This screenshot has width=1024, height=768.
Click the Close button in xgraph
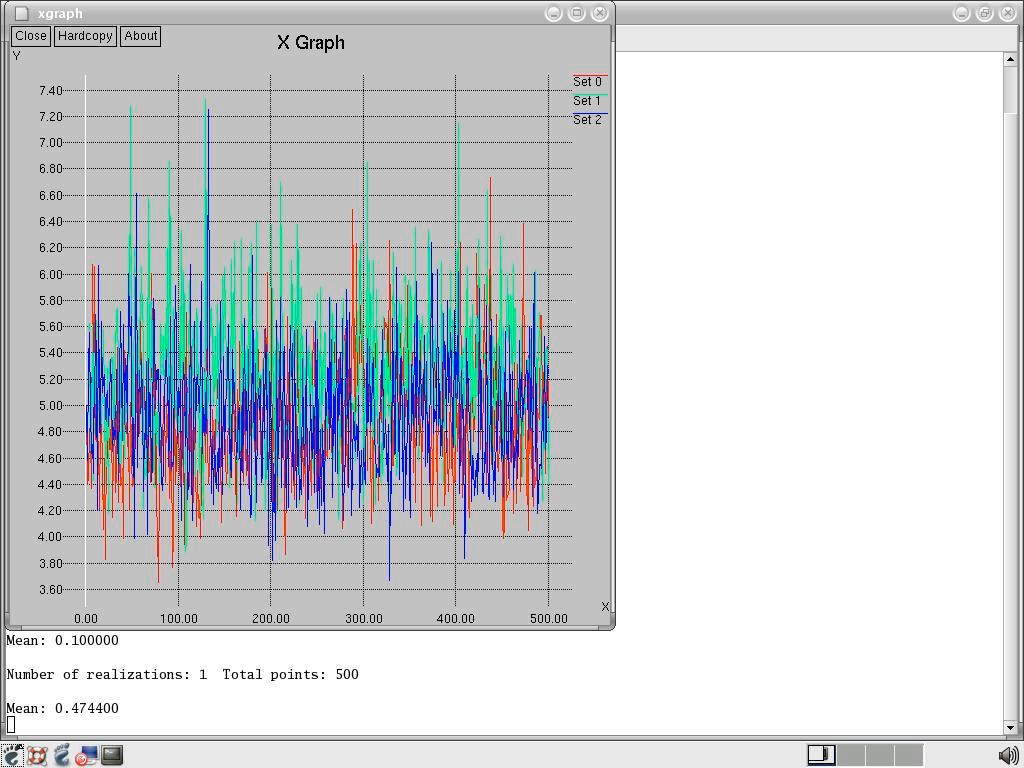click(31, 36)
